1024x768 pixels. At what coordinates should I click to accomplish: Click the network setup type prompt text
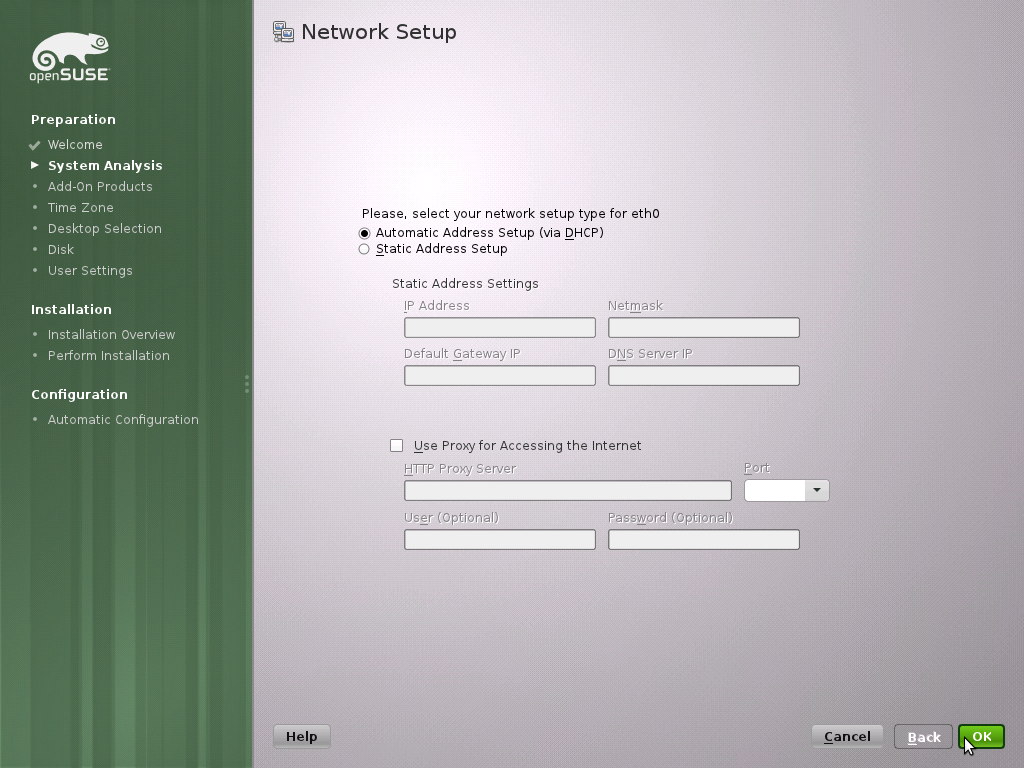pos(511,214)
